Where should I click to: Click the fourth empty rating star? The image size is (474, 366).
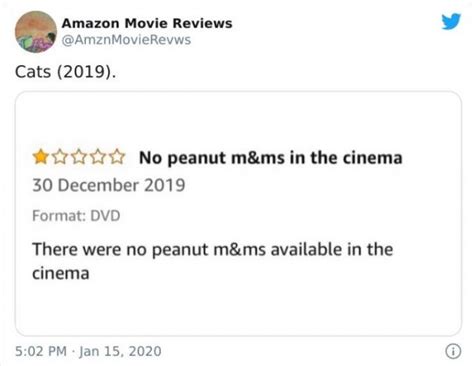98,157
